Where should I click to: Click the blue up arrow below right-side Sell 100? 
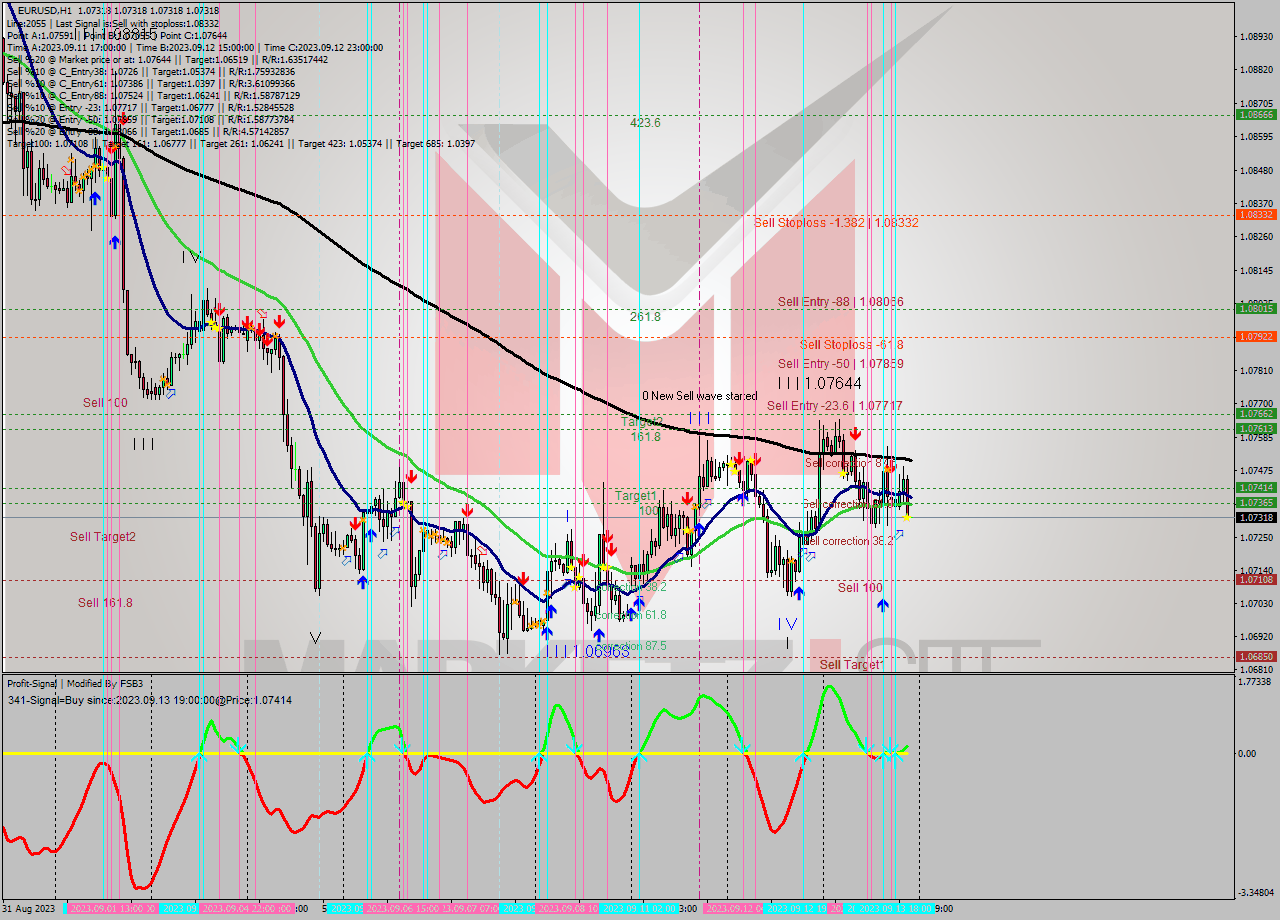(882, 604)
